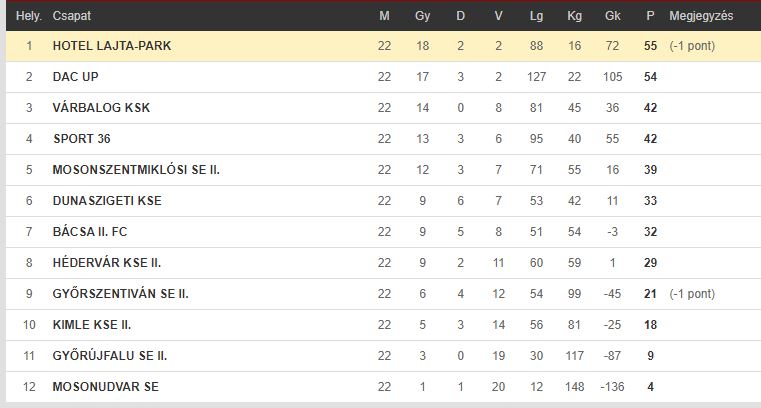This screenshot has height=408, width=761.
Task: Click the Hely. column header
Action: click(29, 16)
